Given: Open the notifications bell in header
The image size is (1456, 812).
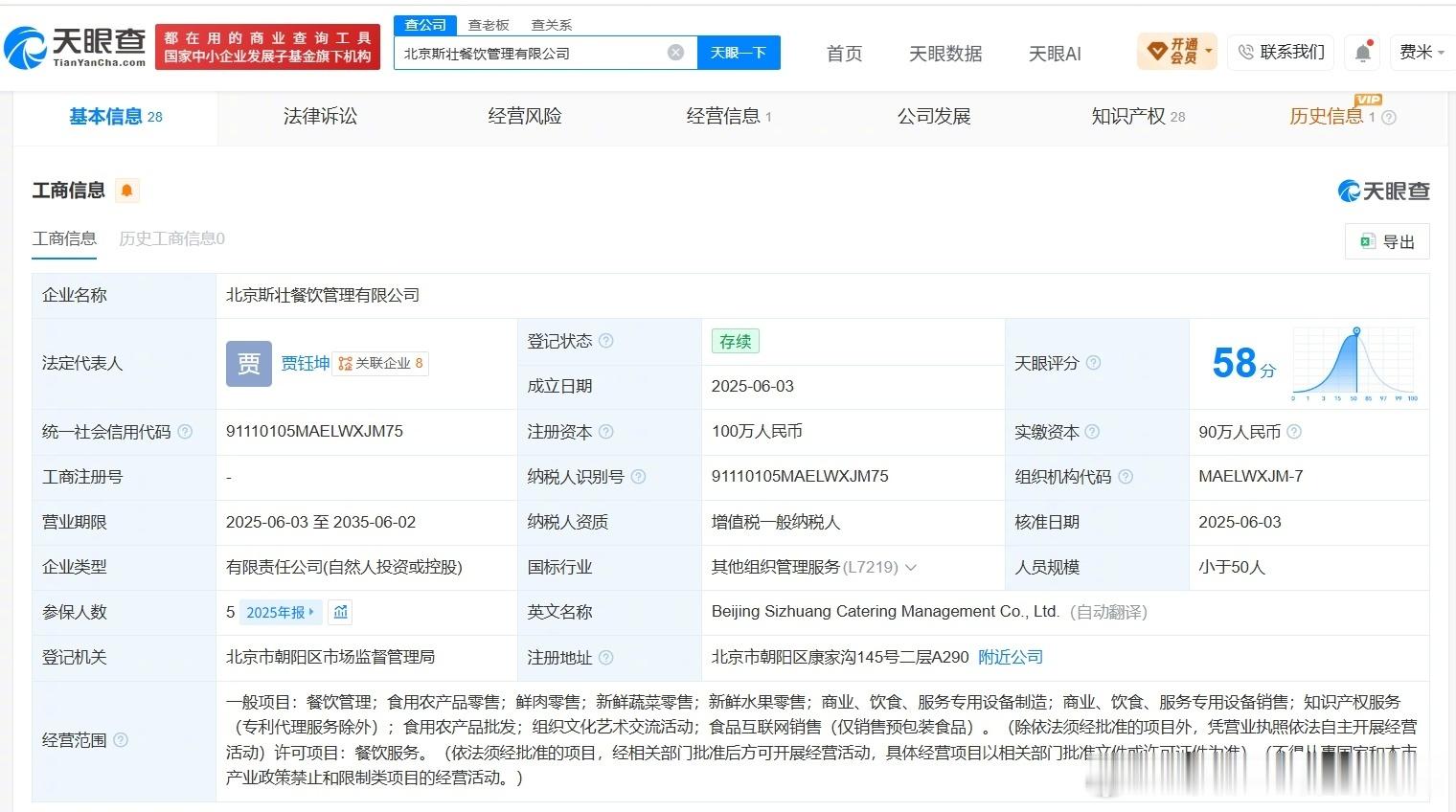Looking at the screenshot, I should 1363,53.
